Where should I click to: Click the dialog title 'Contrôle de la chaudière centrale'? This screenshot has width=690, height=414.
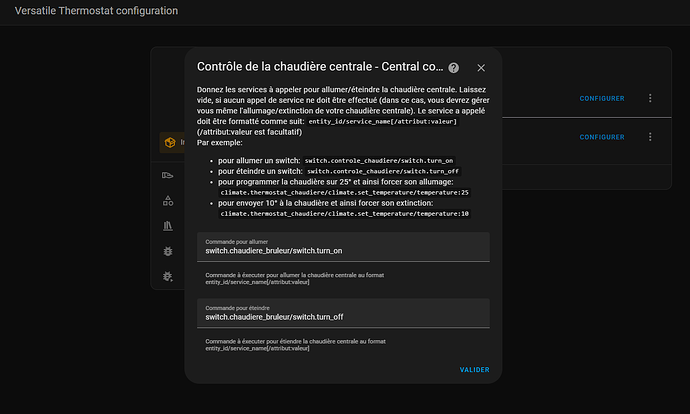[x=320, y=66]
